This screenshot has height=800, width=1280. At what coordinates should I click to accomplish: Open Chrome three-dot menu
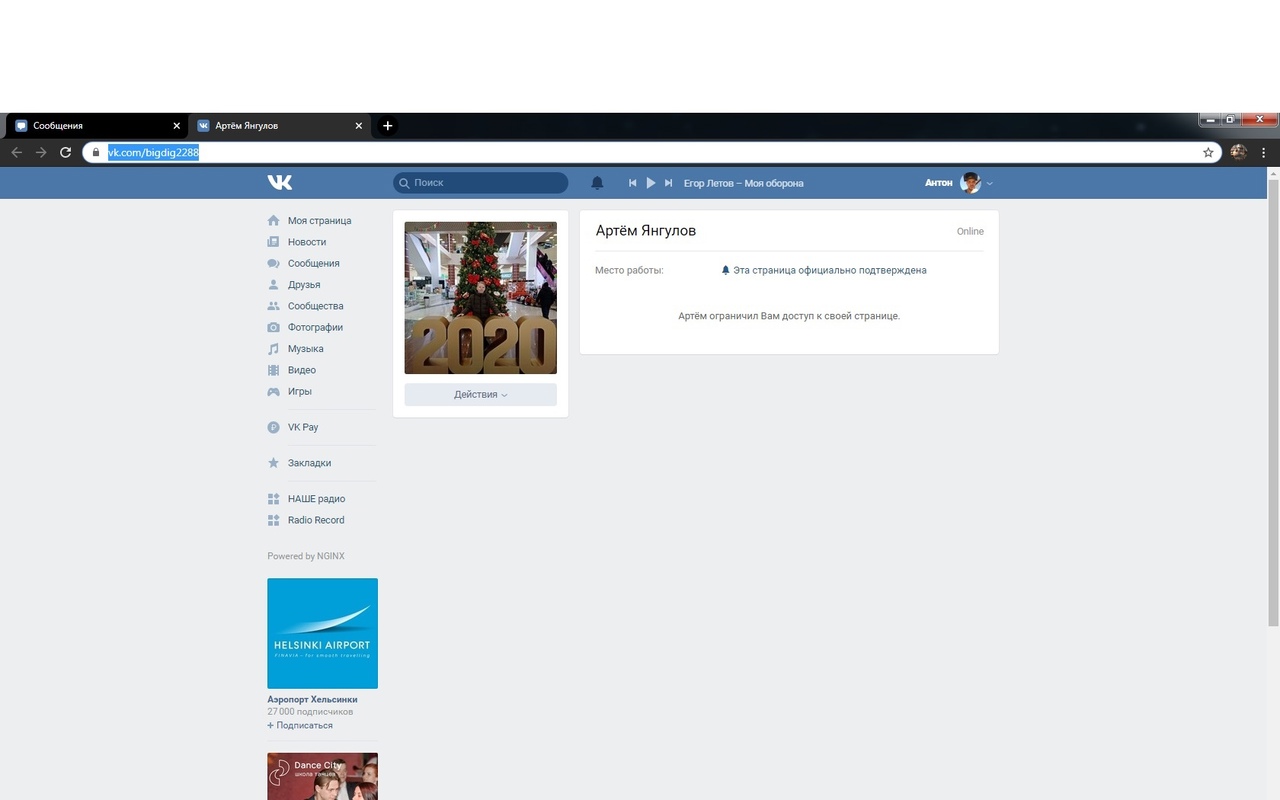click(1264, 153)
